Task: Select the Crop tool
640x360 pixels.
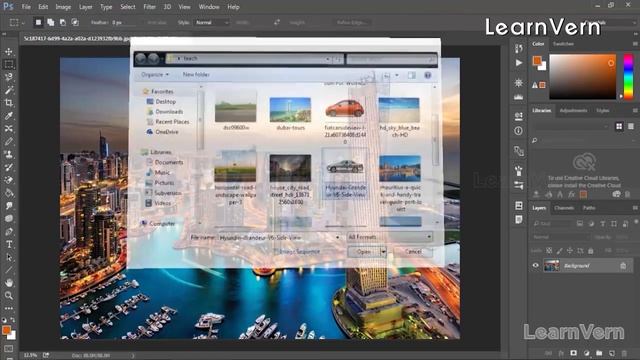Action: [x=9, y=103]
